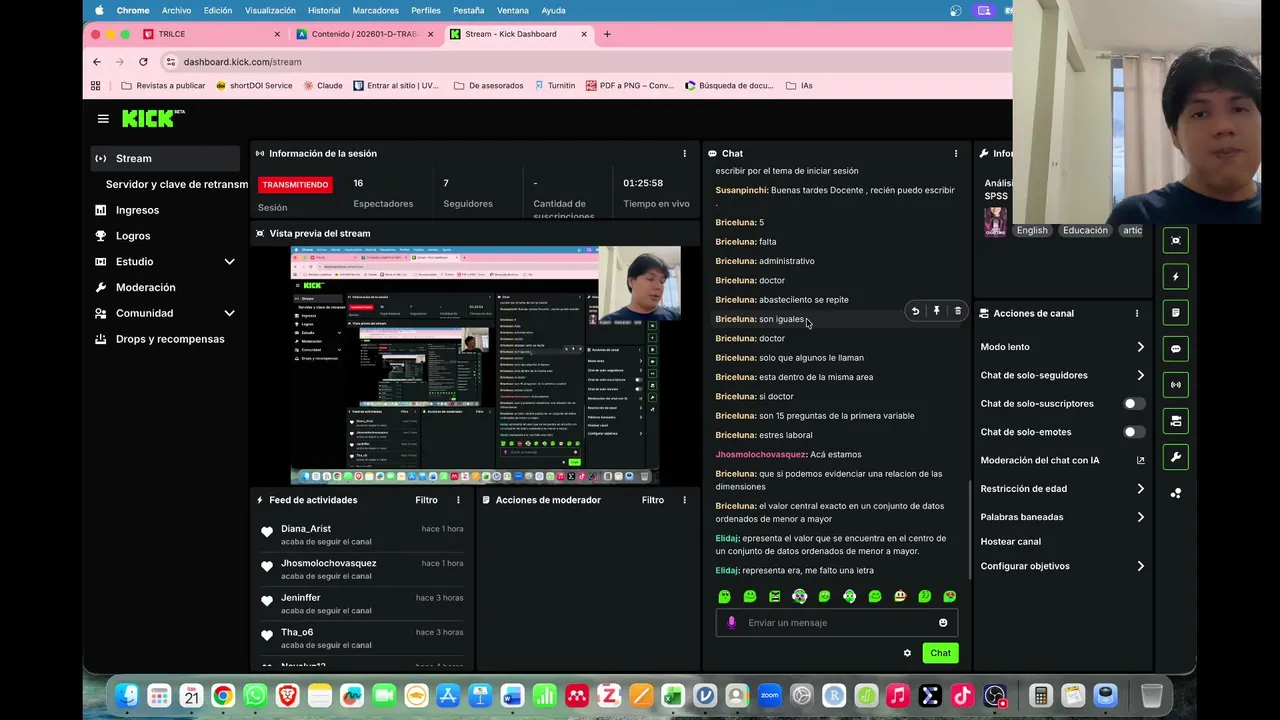Click broadcast signal icon in right sidebar

pyautogui.click(x=1176, y=385)
